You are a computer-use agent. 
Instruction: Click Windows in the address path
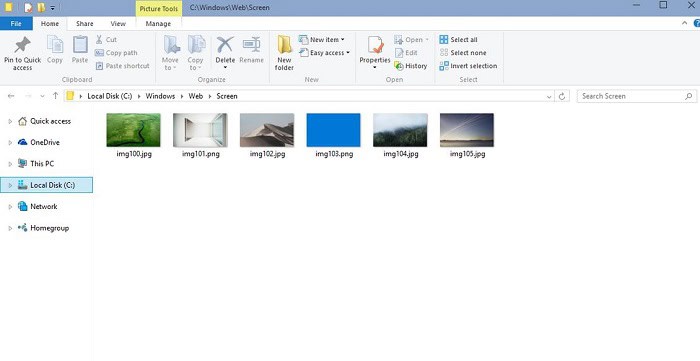160,96
